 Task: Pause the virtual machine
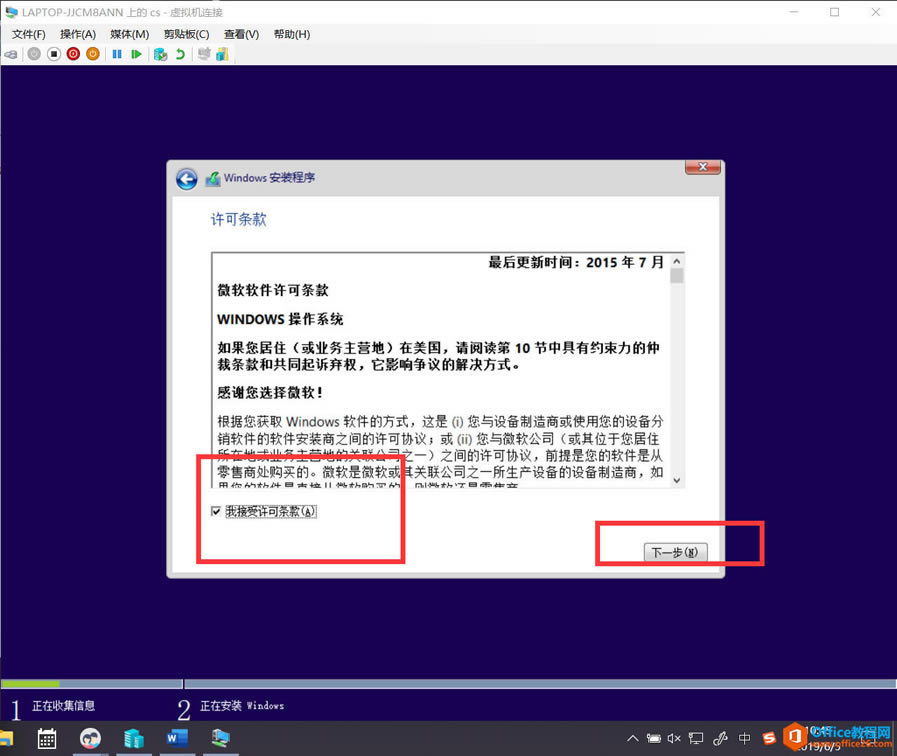(x=117, y=54)
